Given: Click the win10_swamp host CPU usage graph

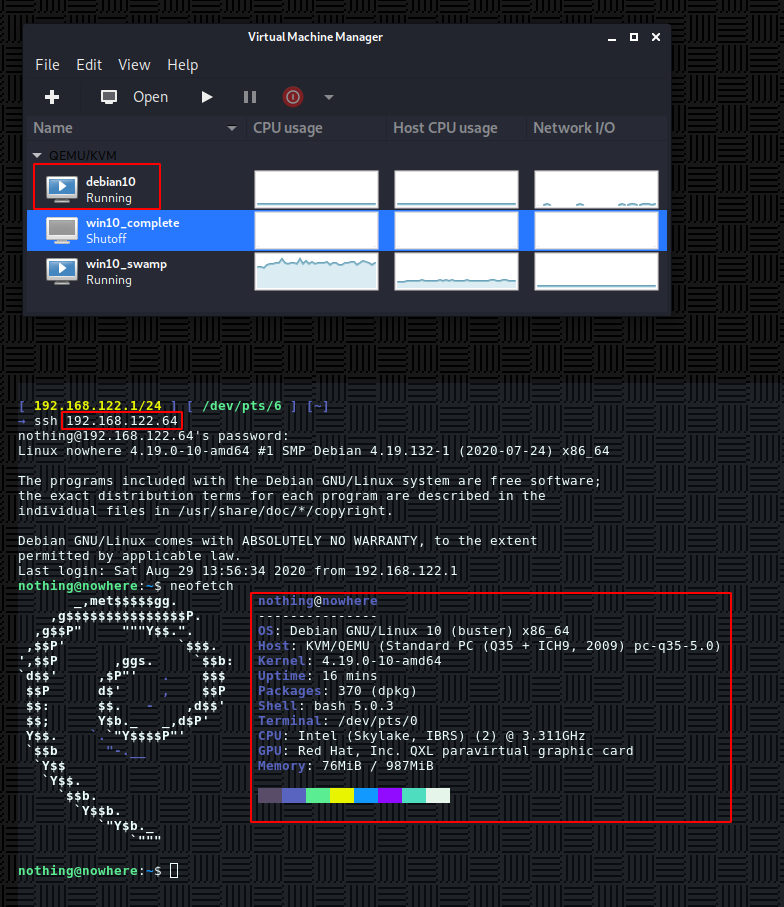Looking at the screenshot, I should click(457, 271).
